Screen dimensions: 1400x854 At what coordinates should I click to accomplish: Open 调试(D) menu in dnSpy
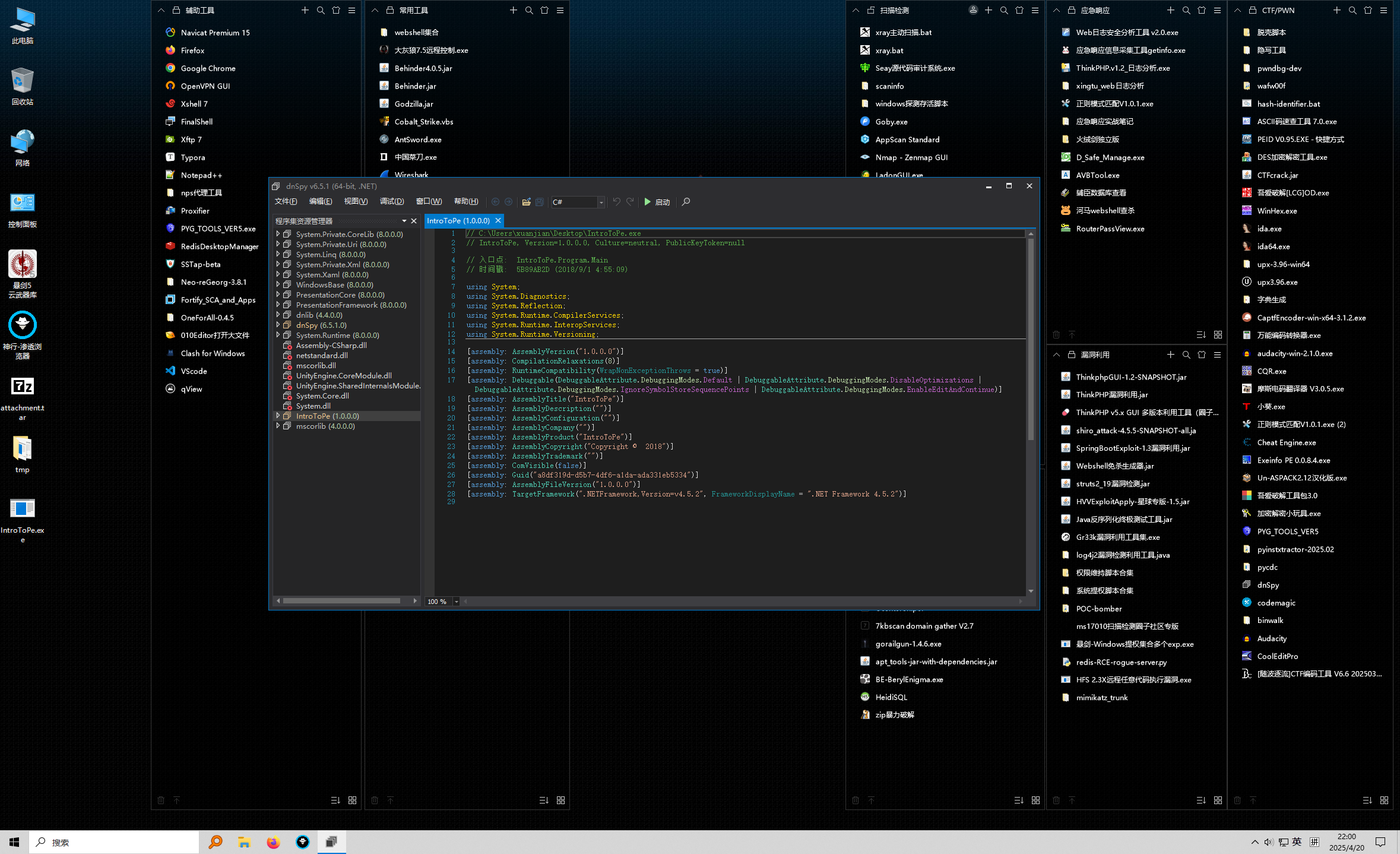(392, 201)
